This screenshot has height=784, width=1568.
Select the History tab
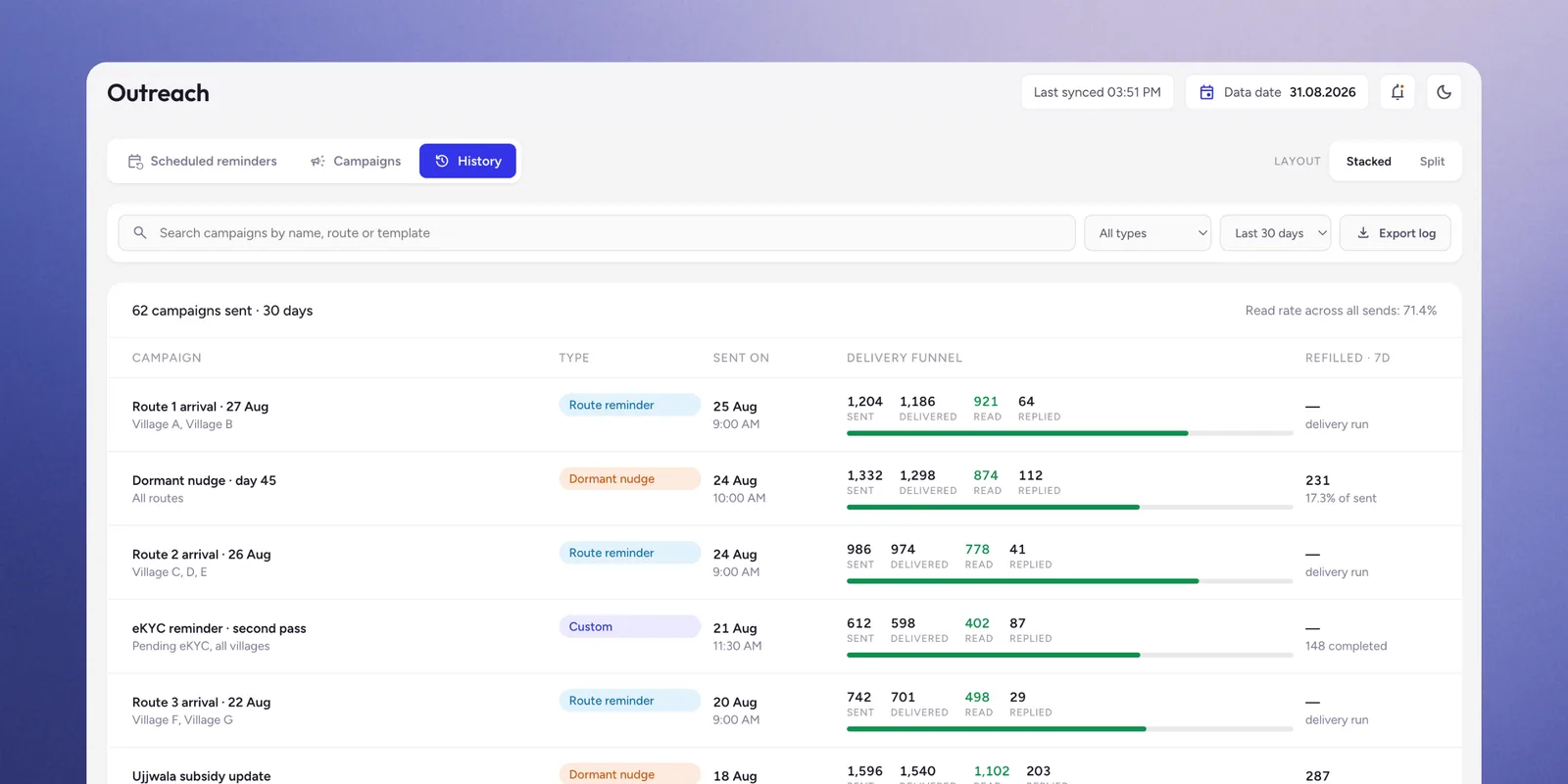click(x=467, y=161)
